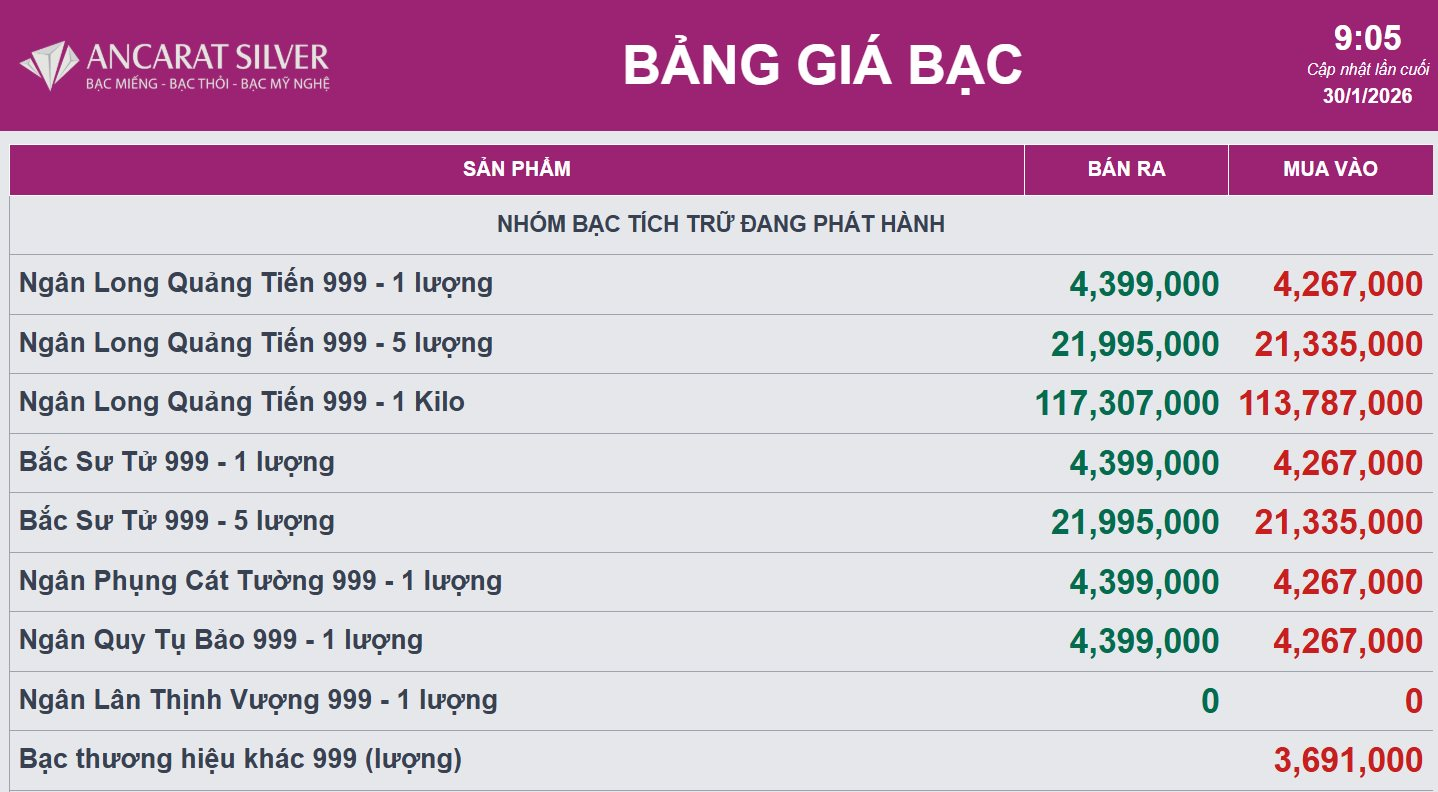Select the BÁN RA column header
The width and height of the screenshot is (1438, 792).
[x=1126, y=169]
